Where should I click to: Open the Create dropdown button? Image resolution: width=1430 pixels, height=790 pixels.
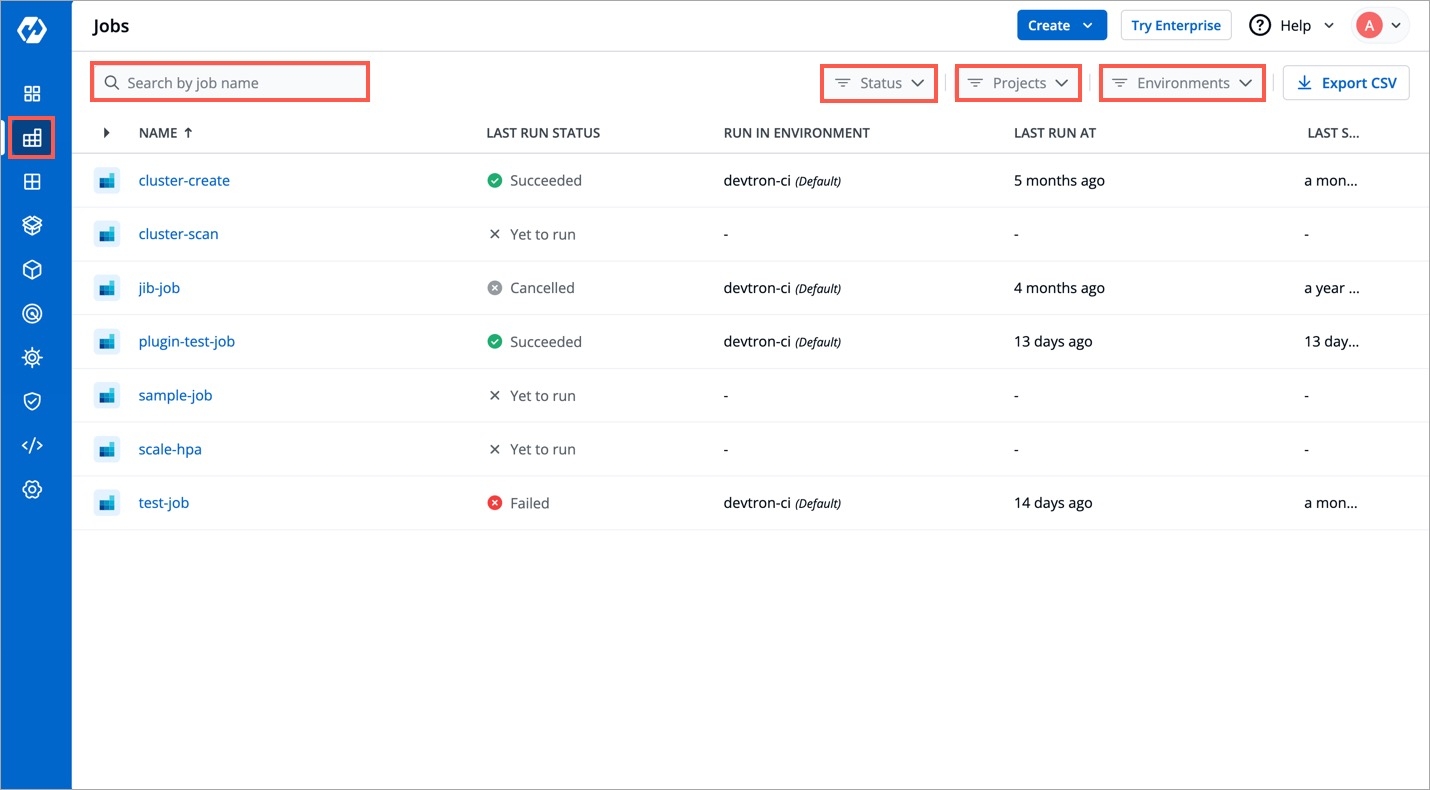[x=1061, y=26]
